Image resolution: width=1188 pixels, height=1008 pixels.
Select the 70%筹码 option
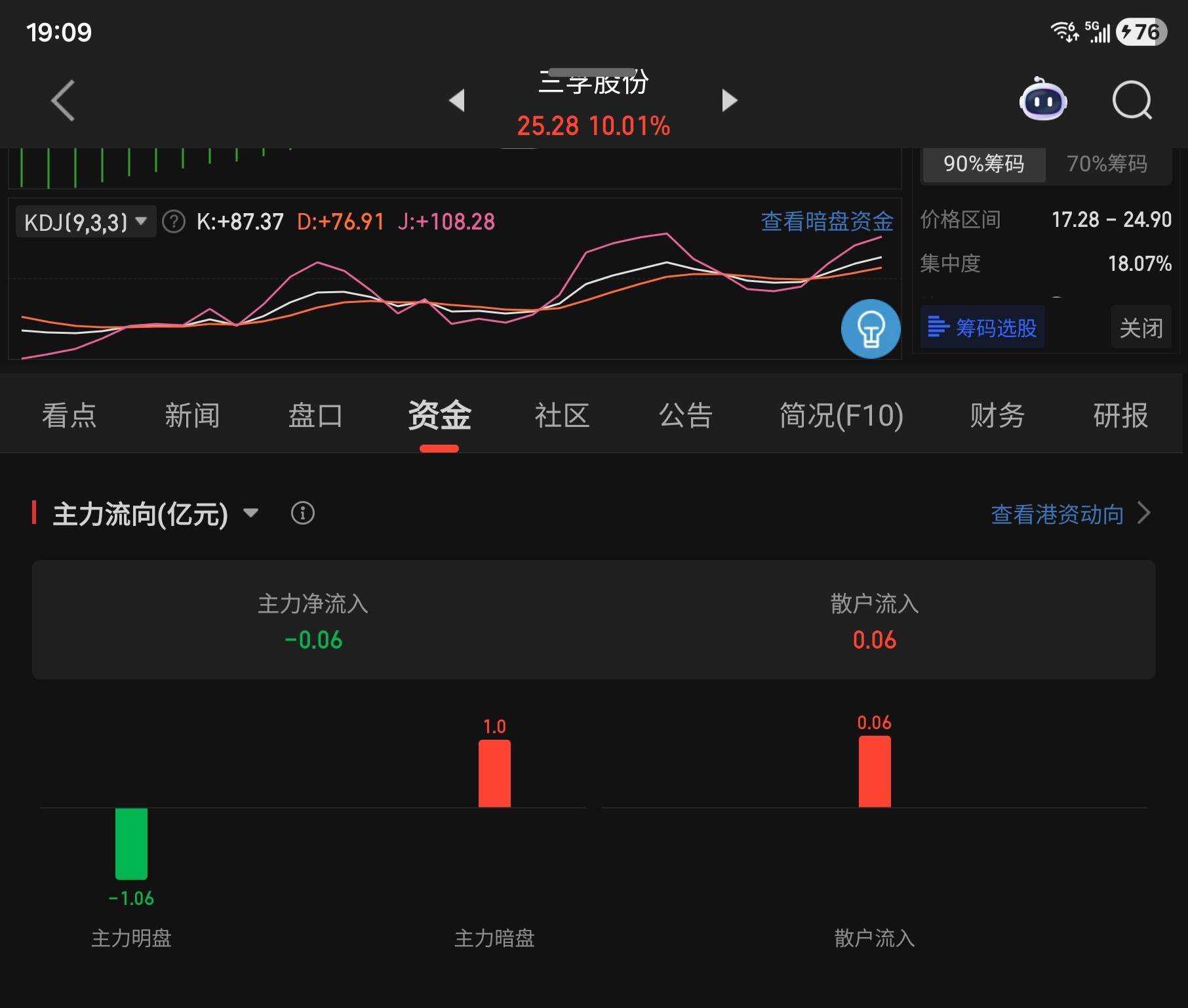[1107, 163]
